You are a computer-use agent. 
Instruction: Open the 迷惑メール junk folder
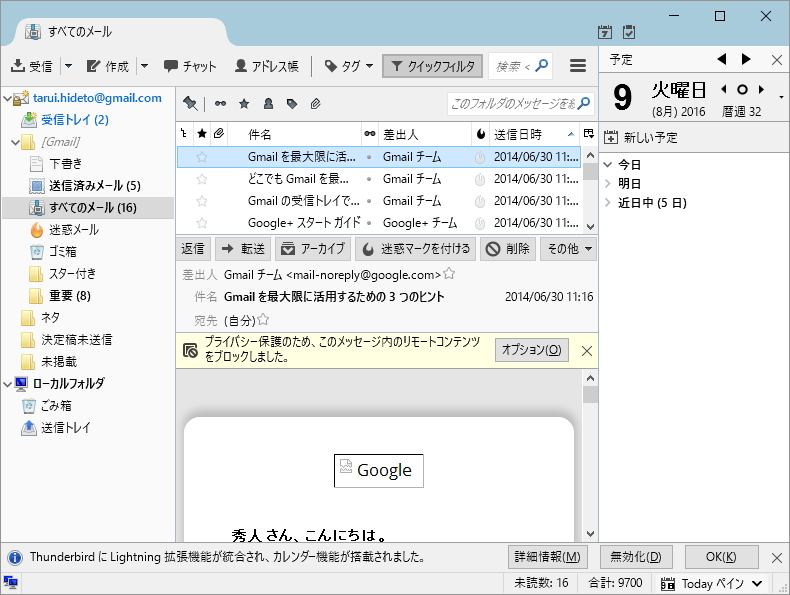pyautogui.click(x=74, y=230)
